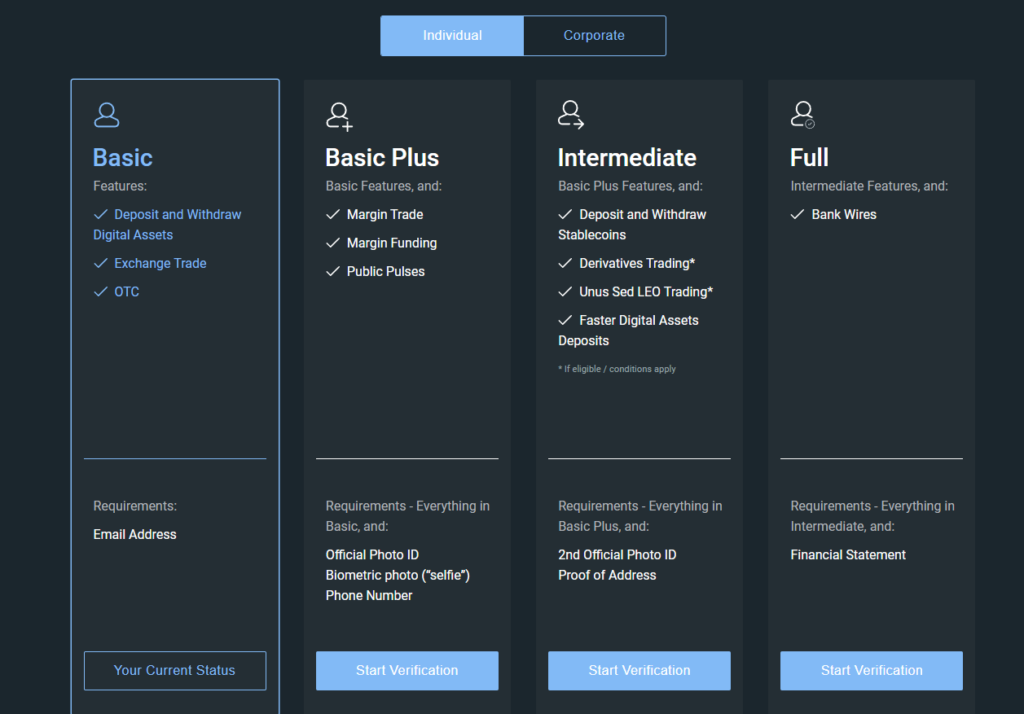1024x714 pixels.
Task: Click the checkmark next to Derivatives Trading
Action: click(x=565, y=264)
